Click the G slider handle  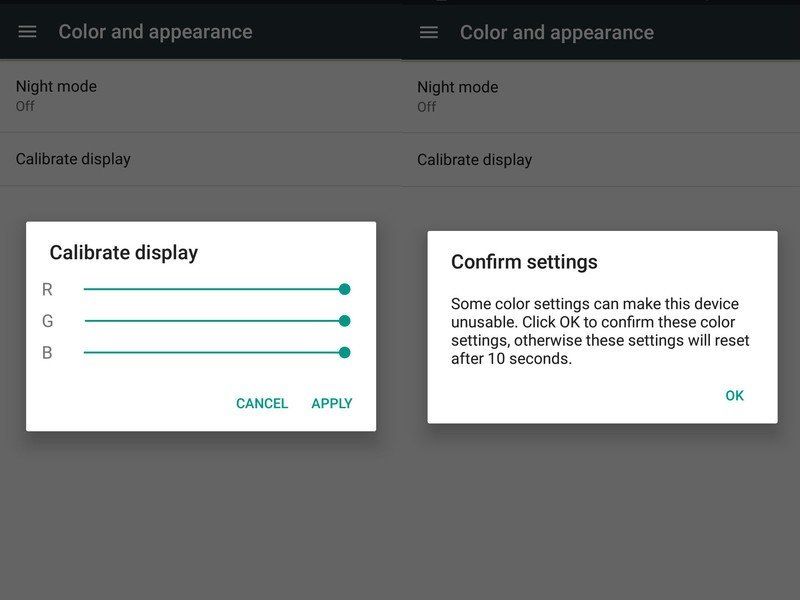344,320
